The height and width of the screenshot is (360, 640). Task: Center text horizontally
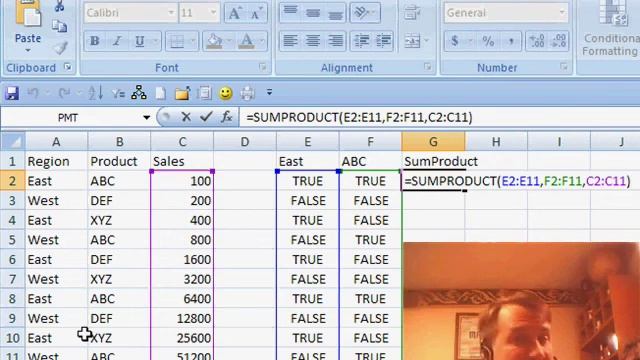pos(313,41)
